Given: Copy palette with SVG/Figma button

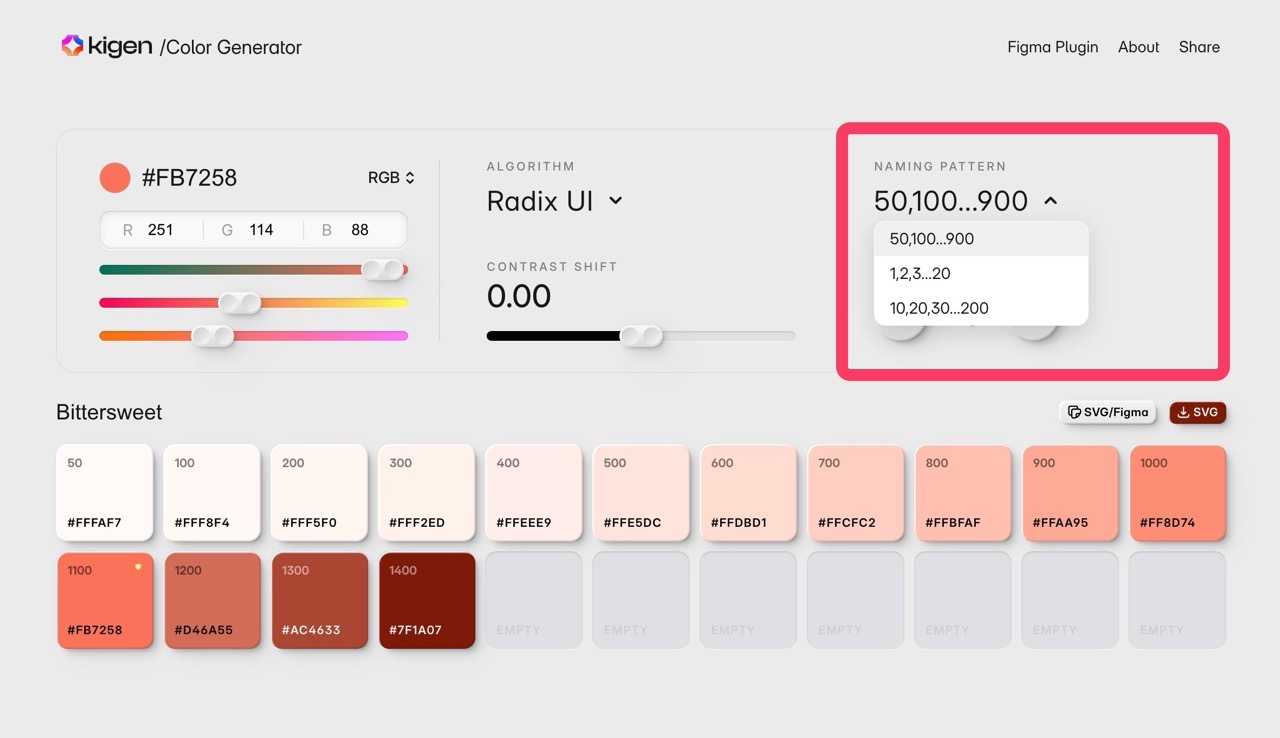Looking at the screenshot, I should pos(1107,412).
